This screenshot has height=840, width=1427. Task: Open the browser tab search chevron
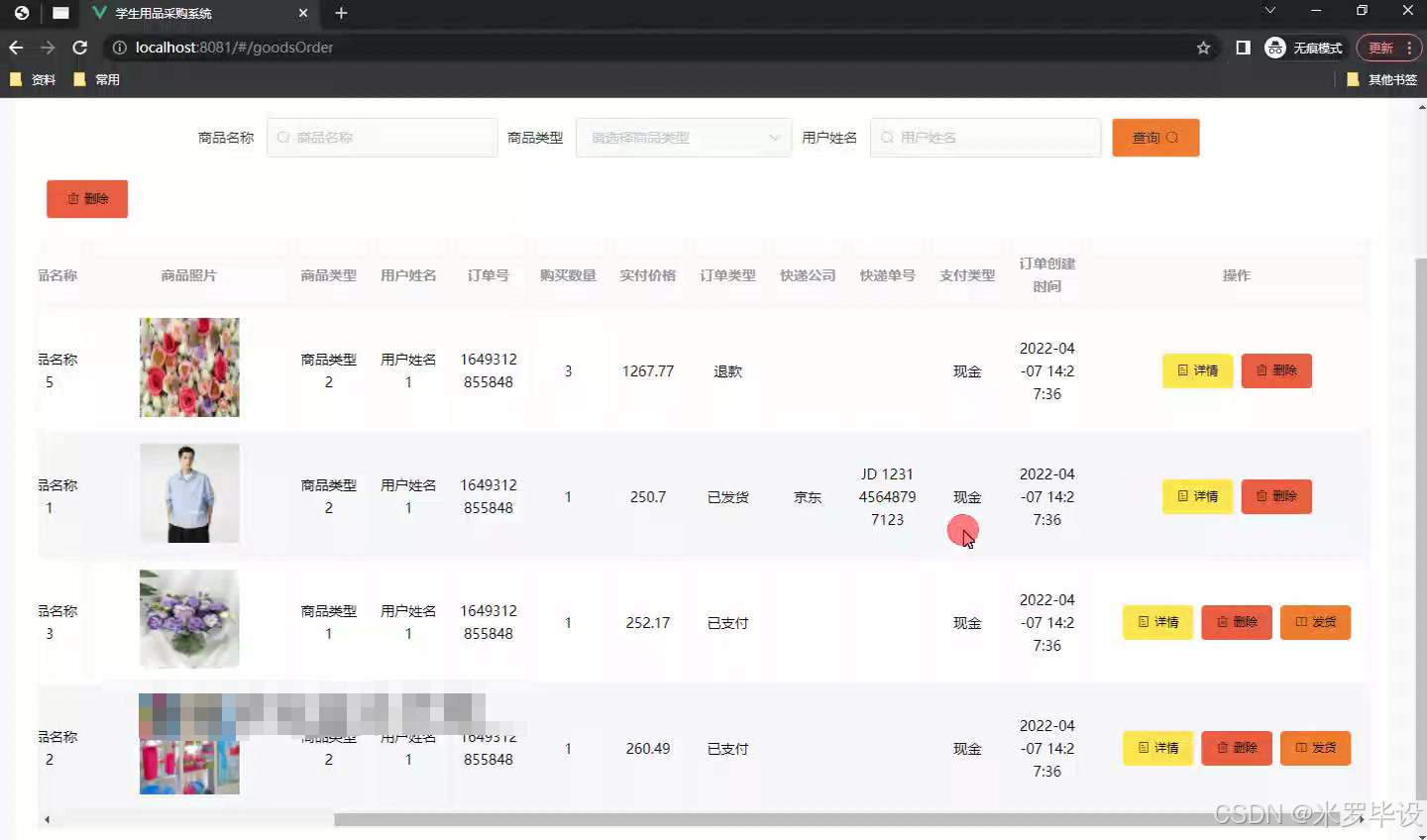1269,12
